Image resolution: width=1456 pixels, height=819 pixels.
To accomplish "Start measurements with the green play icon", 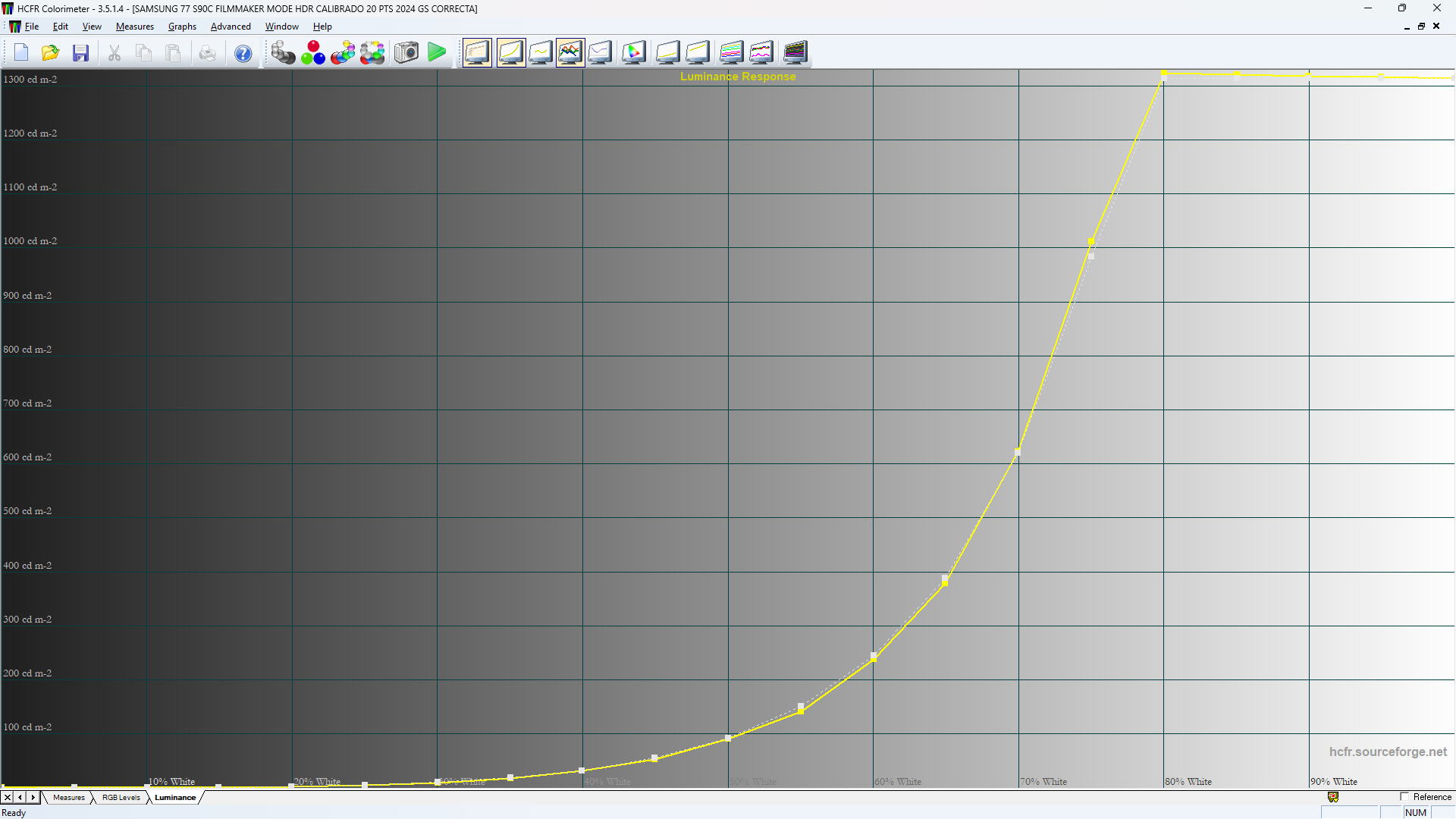I will point(437,52).
